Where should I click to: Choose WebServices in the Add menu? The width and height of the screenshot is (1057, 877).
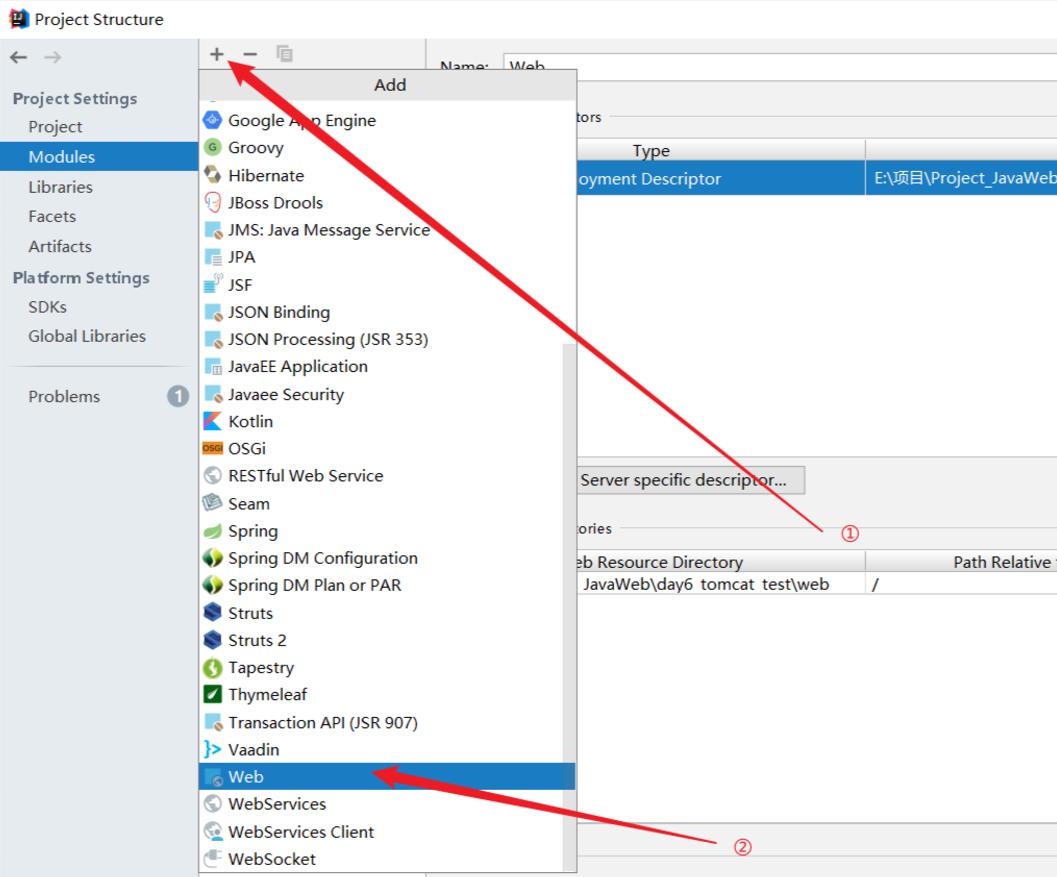(x=381, y=804)
